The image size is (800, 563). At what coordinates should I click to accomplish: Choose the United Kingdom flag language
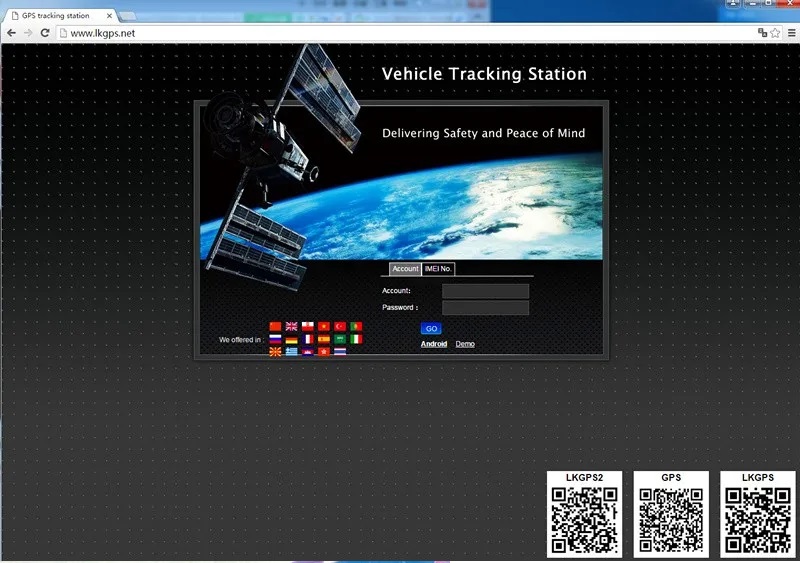click(x=292, y=326)
